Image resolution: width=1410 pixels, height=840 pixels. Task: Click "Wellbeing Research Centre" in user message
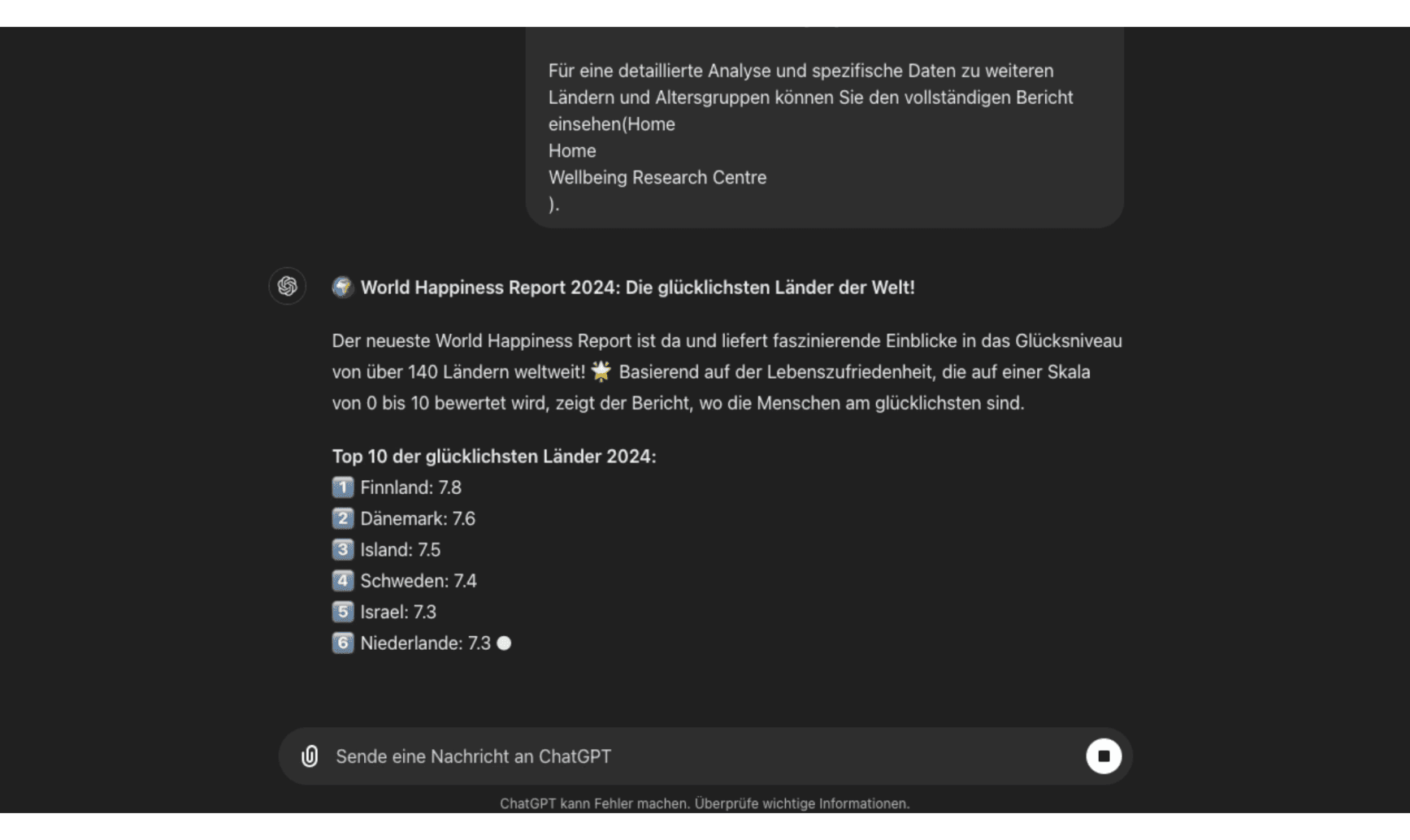[x=657, y=177]
